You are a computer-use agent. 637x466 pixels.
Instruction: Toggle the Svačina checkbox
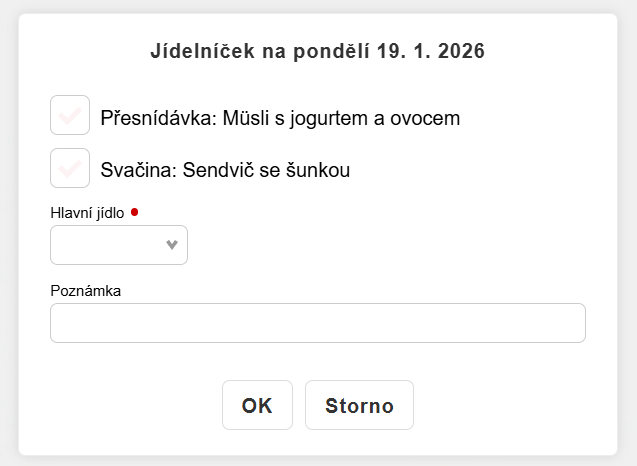70,168
